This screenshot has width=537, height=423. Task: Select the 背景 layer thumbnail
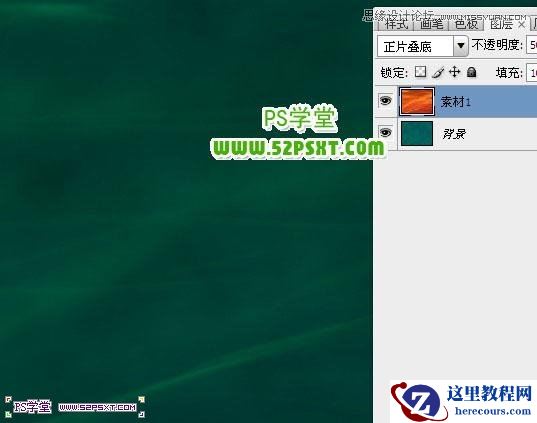pyautogui.click(x=417, y=133)
